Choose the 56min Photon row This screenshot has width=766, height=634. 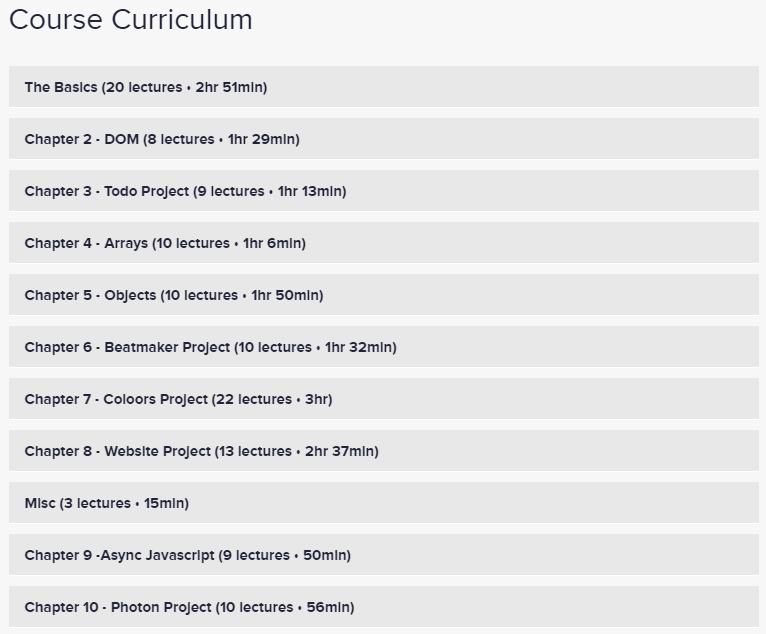coord(383,607)
